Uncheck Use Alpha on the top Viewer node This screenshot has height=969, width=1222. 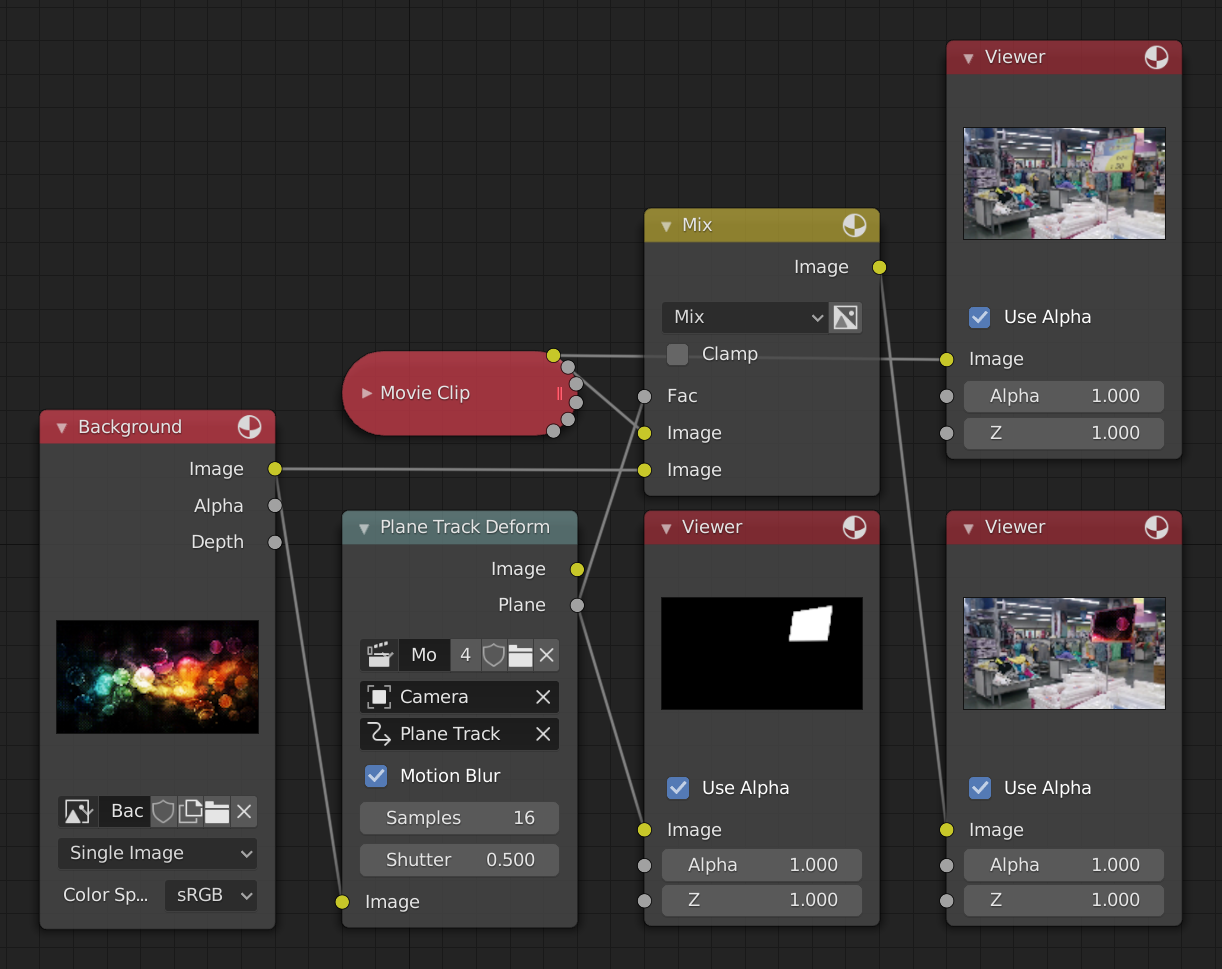pos(979,317)
